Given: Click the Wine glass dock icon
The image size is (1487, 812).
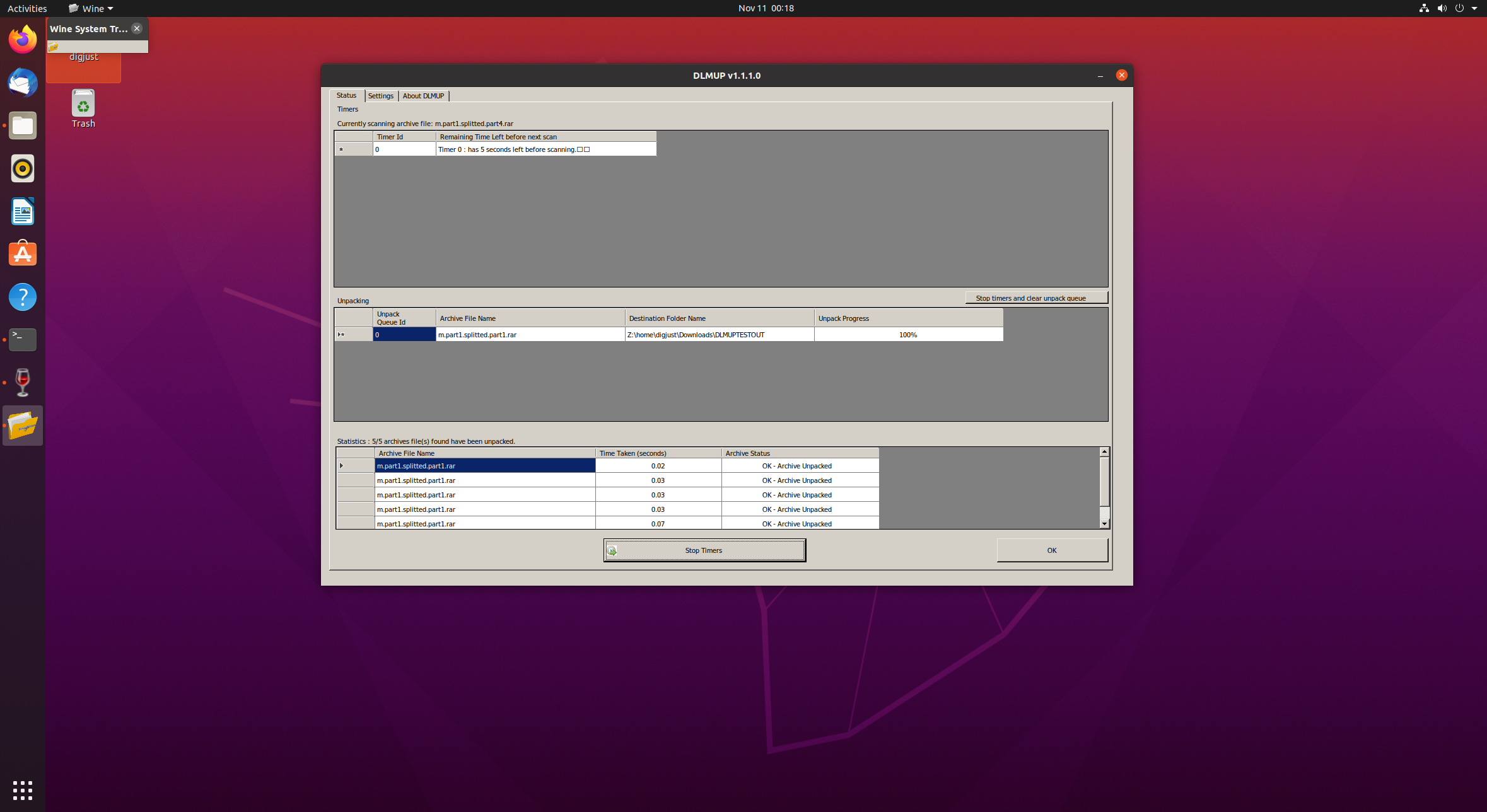Looking at the screenshot, I should click(23, 383).
